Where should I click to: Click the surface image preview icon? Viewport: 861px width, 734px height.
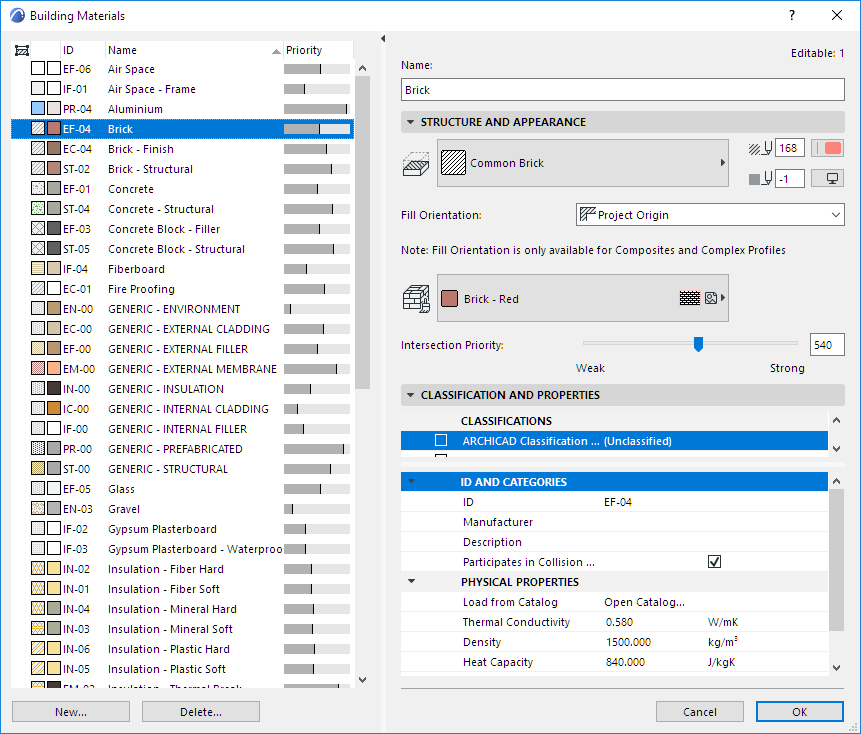point(711,298)
